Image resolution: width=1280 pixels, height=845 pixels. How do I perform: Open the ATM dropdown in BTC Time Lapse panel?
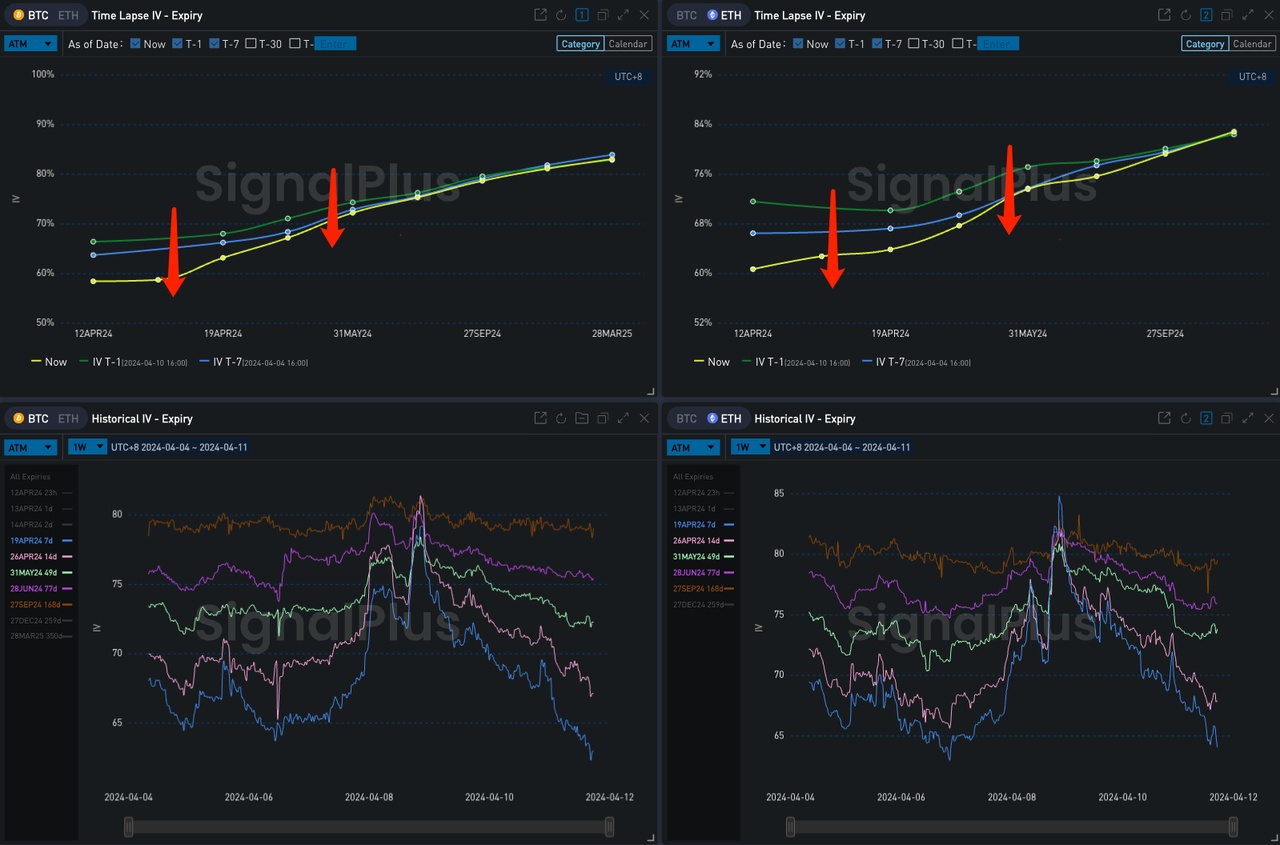coord(30,44)
